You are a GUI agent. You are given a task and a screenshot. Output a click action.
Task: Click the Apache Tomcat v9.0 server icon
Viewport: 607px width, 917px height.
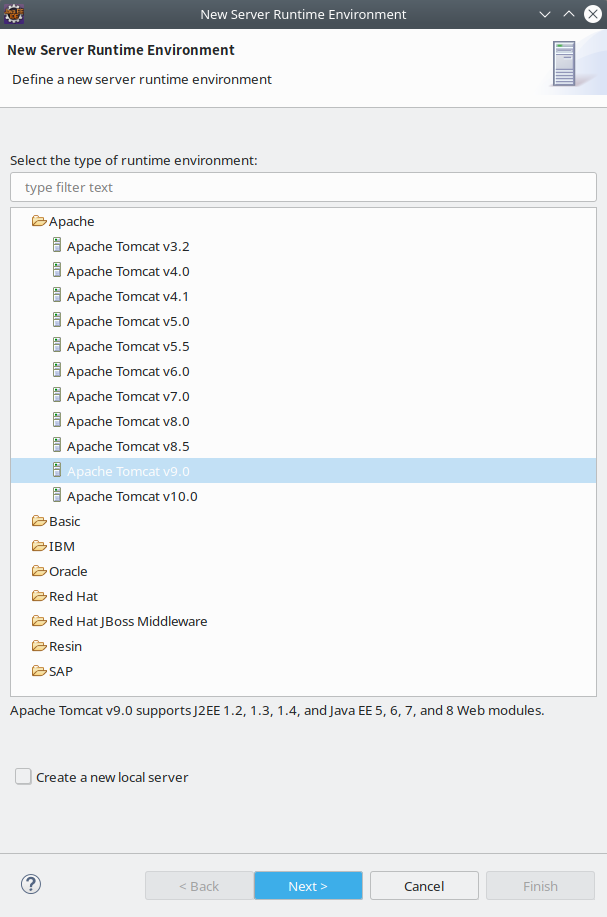(57, 471)
